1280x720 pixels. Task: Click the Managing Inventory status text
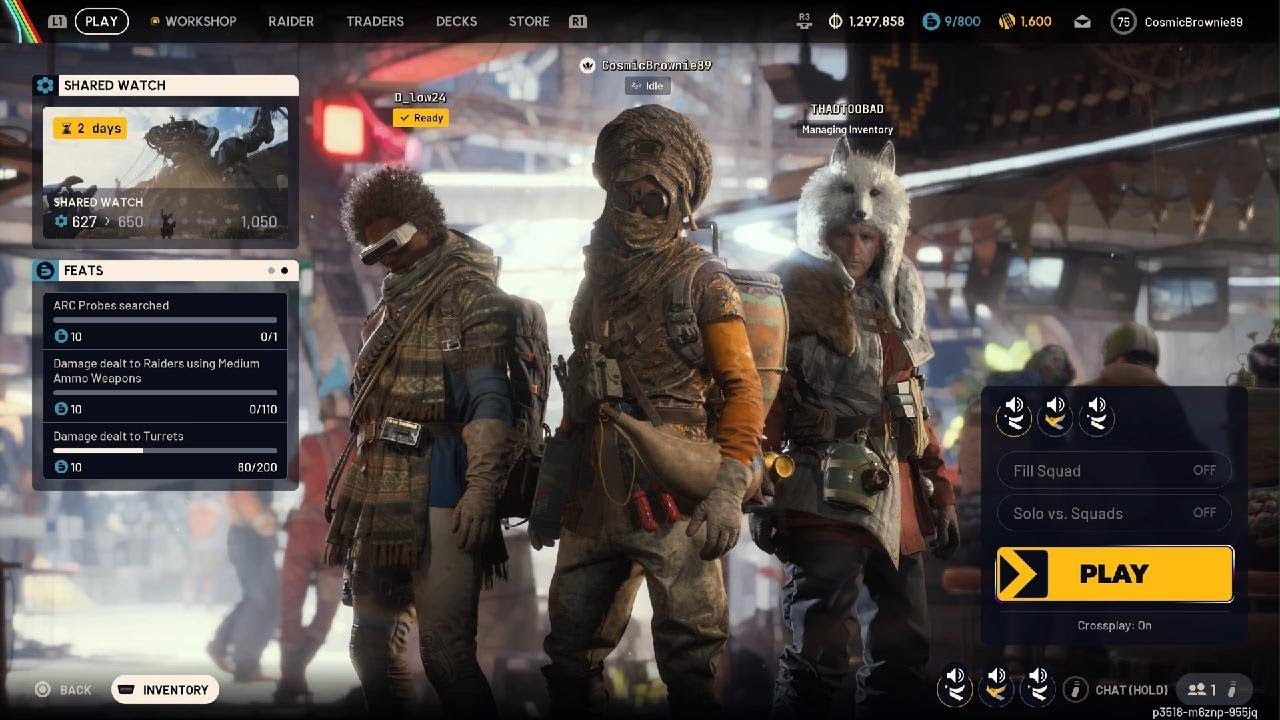[x=847, y=129]
